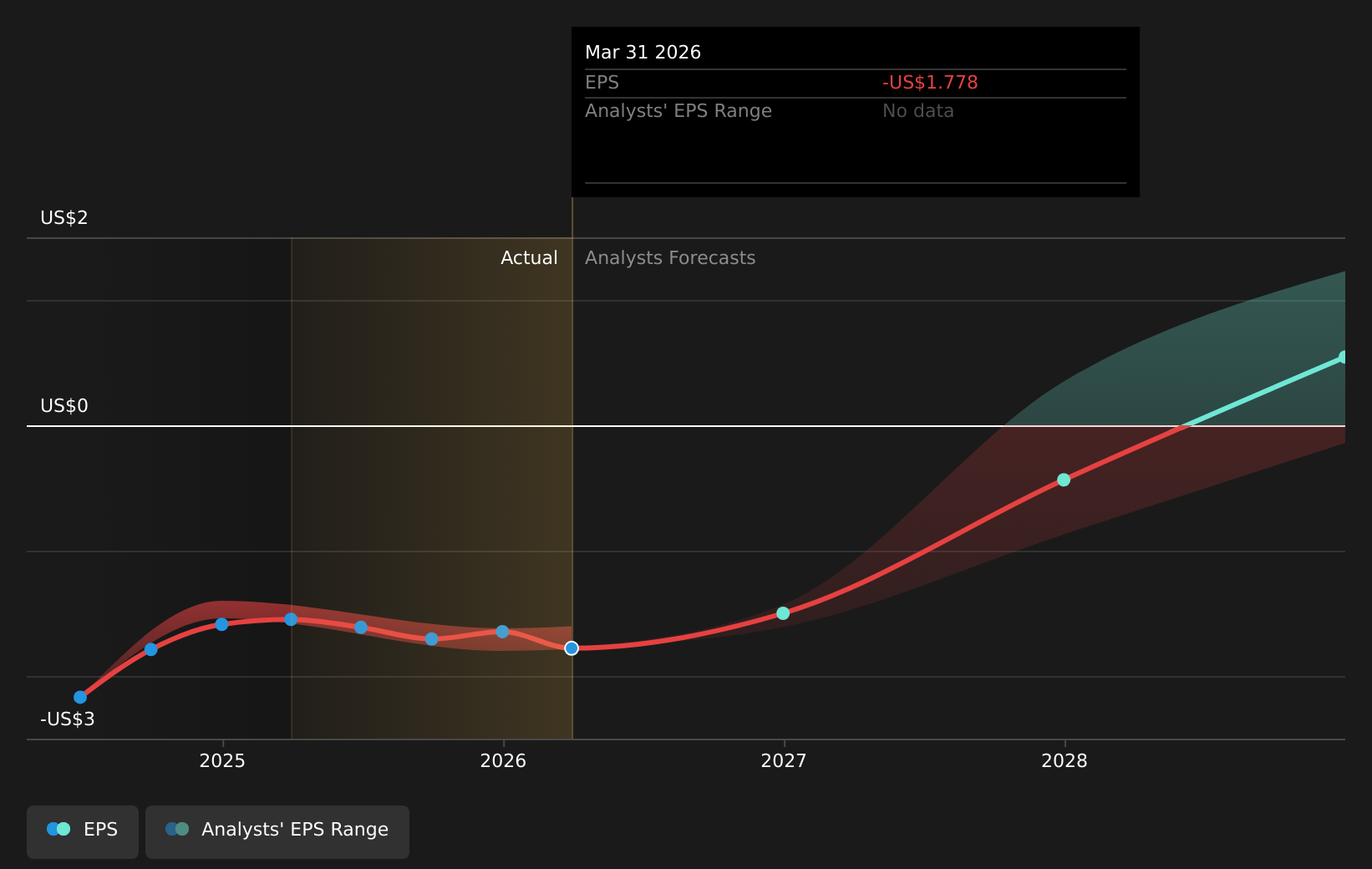Select the mid-2025 EPS data point
This screenshot has width=1372, height=869.
click(361, 628)
